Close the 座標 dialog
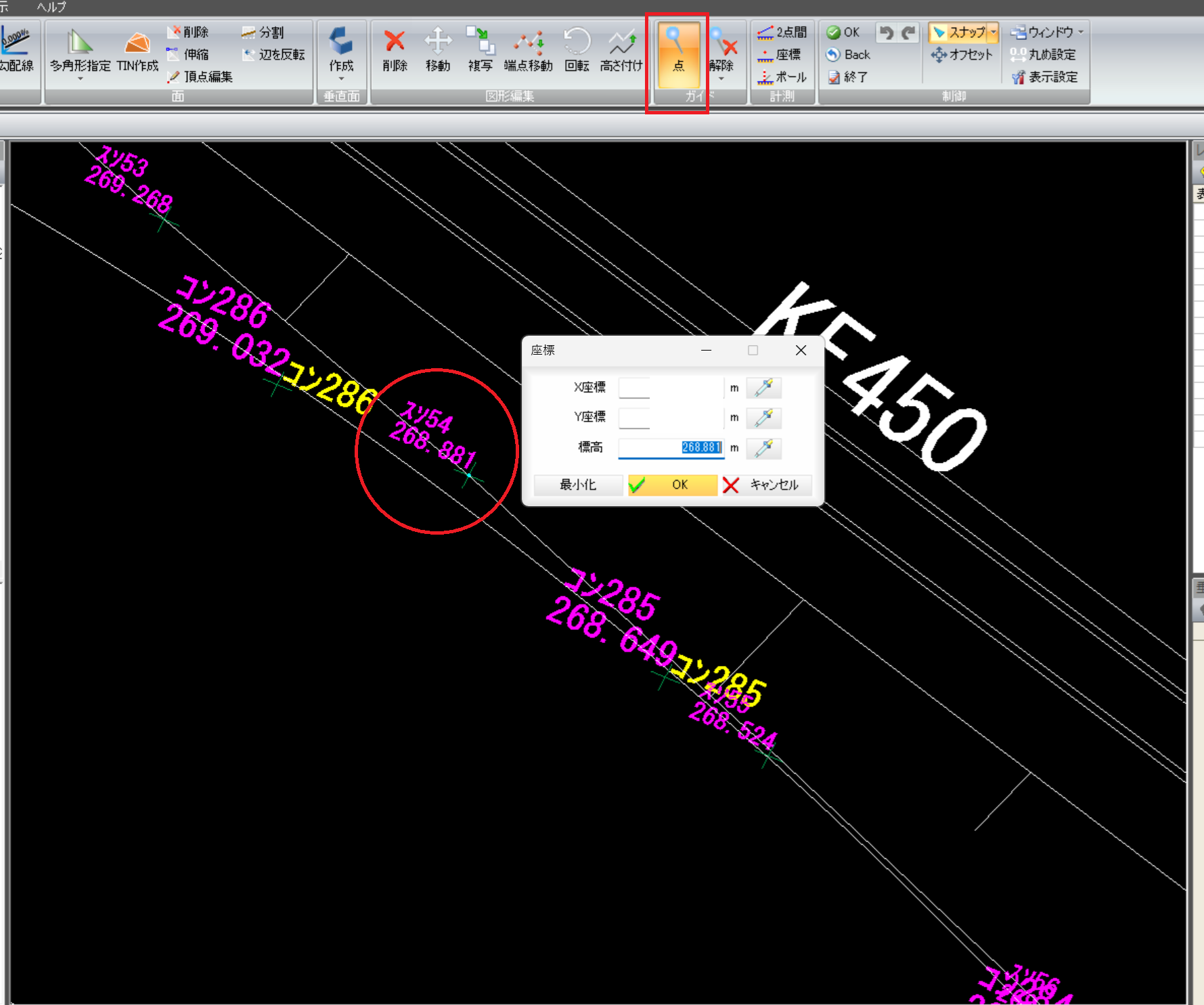Screen dimensions: 1204x1005 point(801,350)
